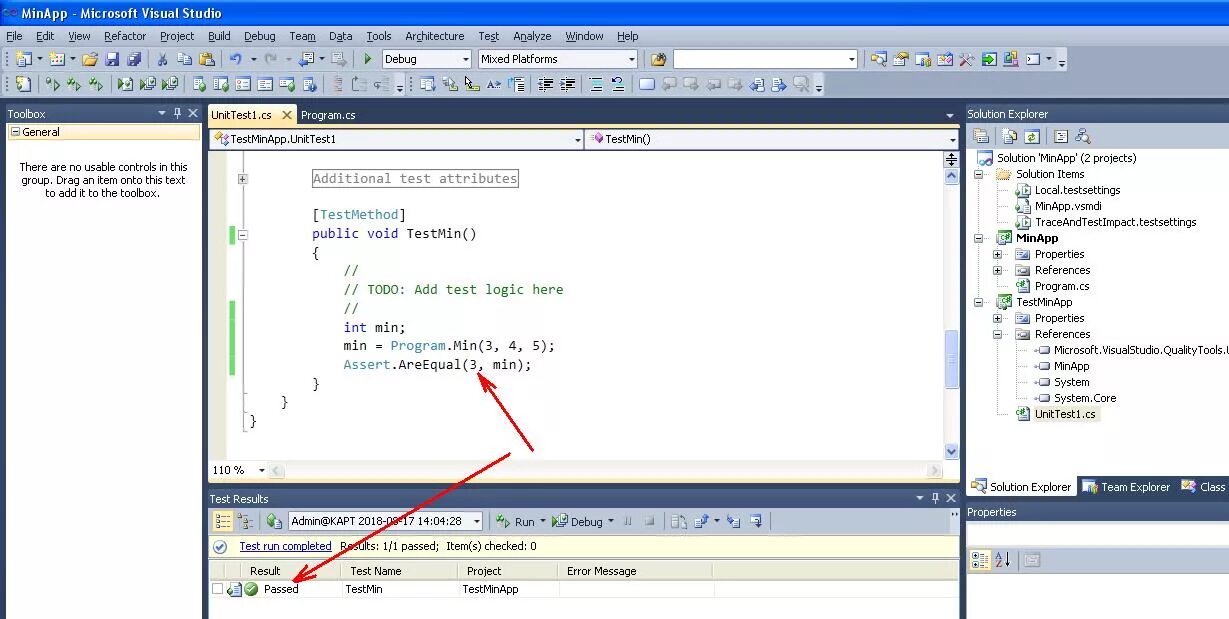This screenshot has width=1229, height=619.
Task: Open the Architecture menu
Action: click(x=435, y=36)
